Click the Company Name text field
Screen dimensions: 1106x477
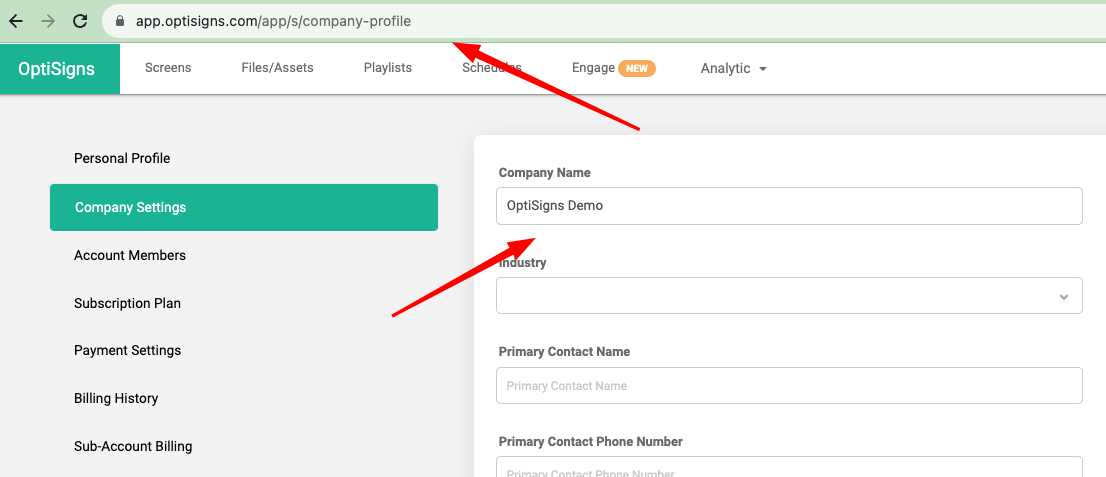click(x=789, y=206)
